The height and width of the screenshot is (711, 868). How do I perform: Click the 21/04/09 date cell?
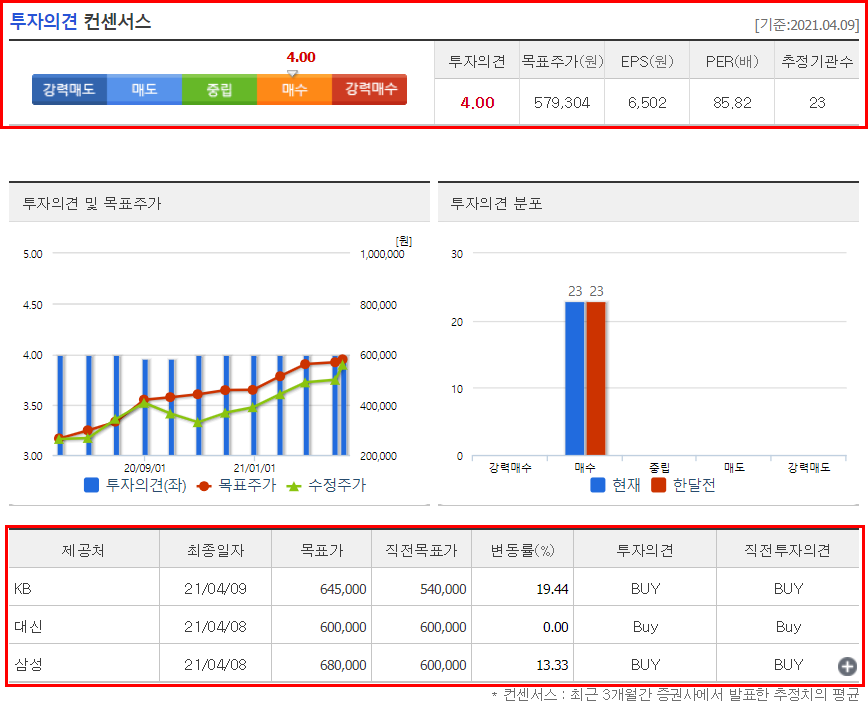click(215, 589)
